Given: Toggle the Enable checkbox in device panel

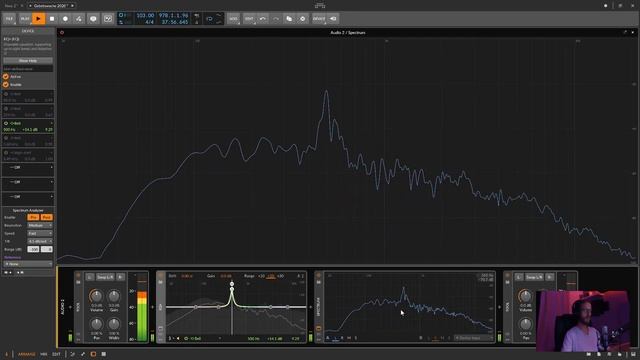Looking at the screenshot, I should tap(6, 84).
